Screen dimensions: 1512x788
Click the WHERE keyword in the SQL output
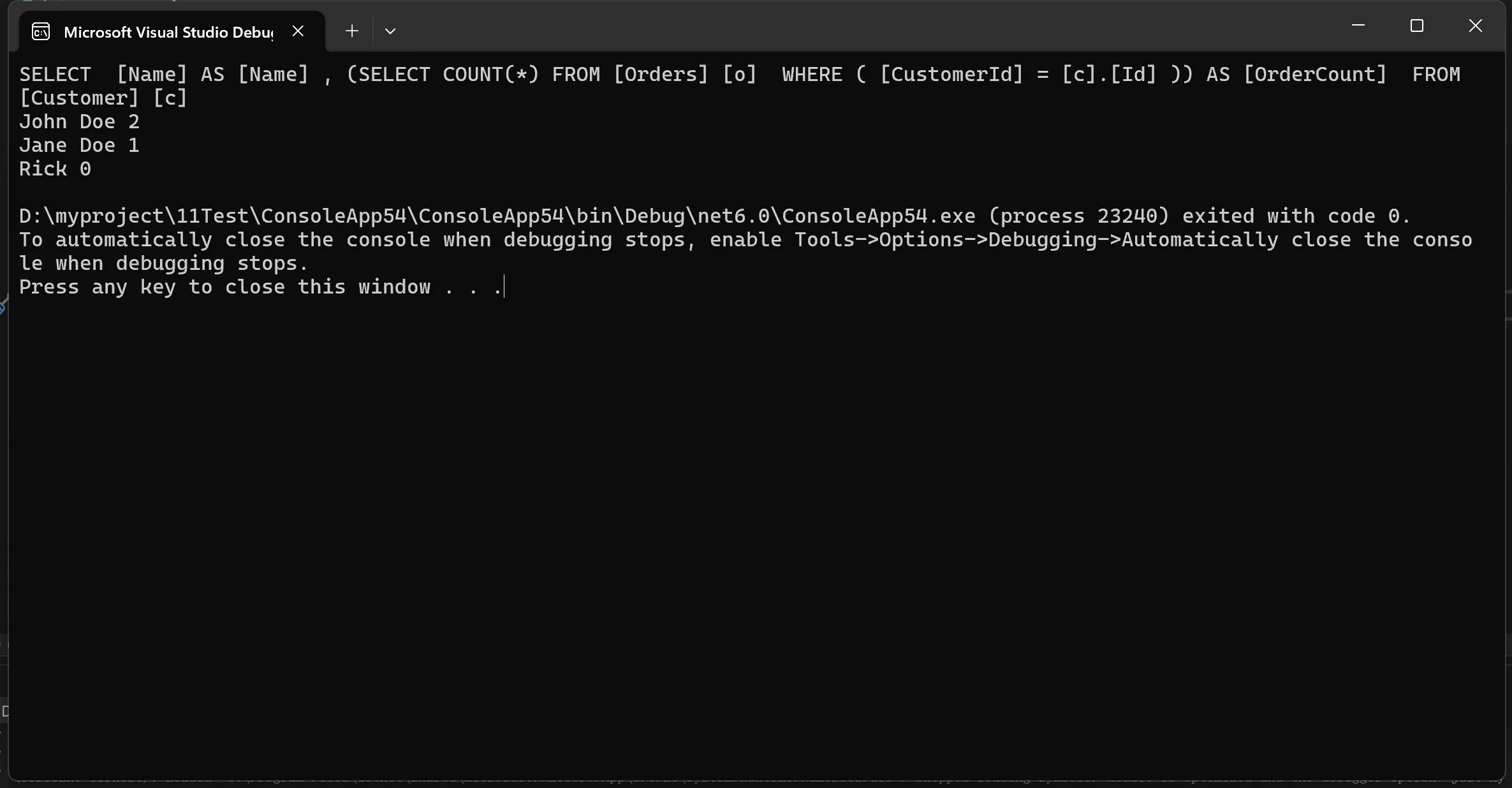pos(812,74)
